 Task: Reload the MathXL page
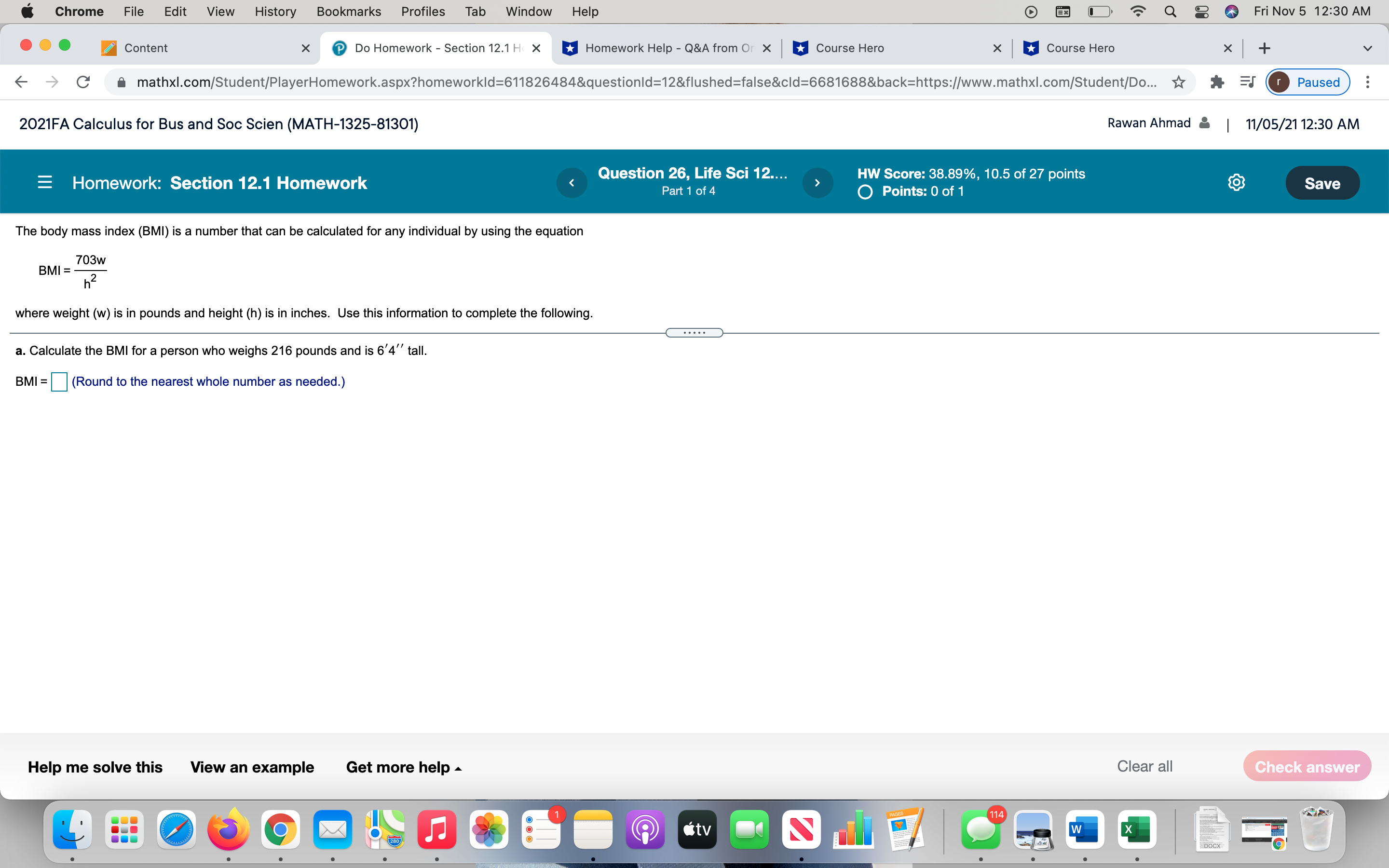click(82, 81)
